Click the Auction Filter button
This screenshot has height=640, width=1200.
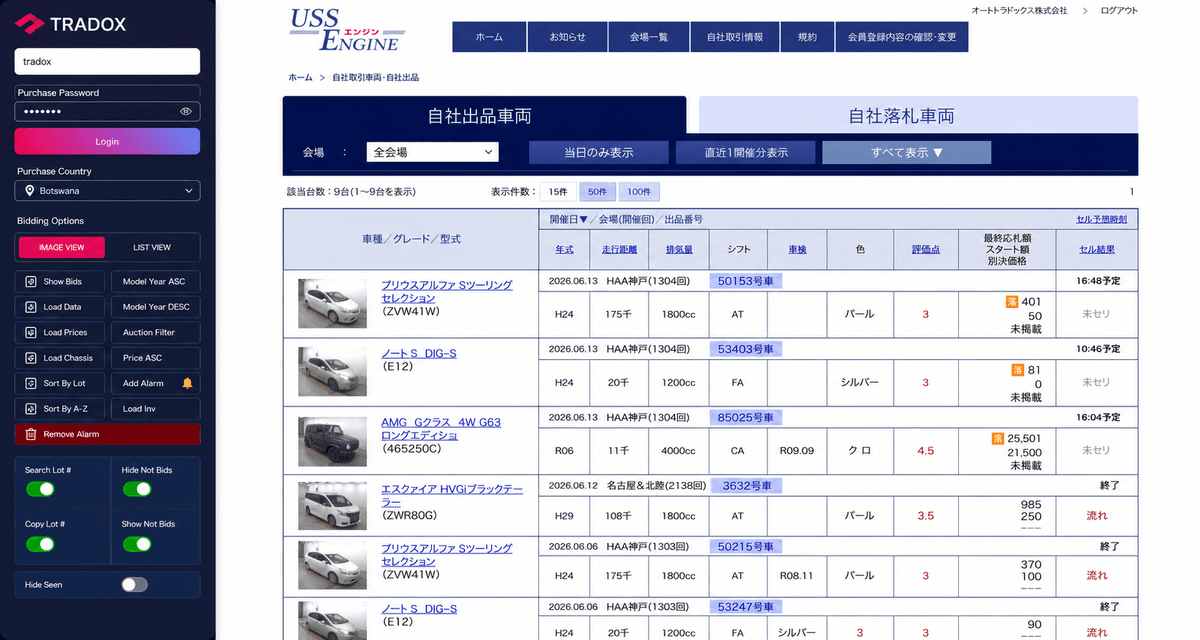coord(154,332)
